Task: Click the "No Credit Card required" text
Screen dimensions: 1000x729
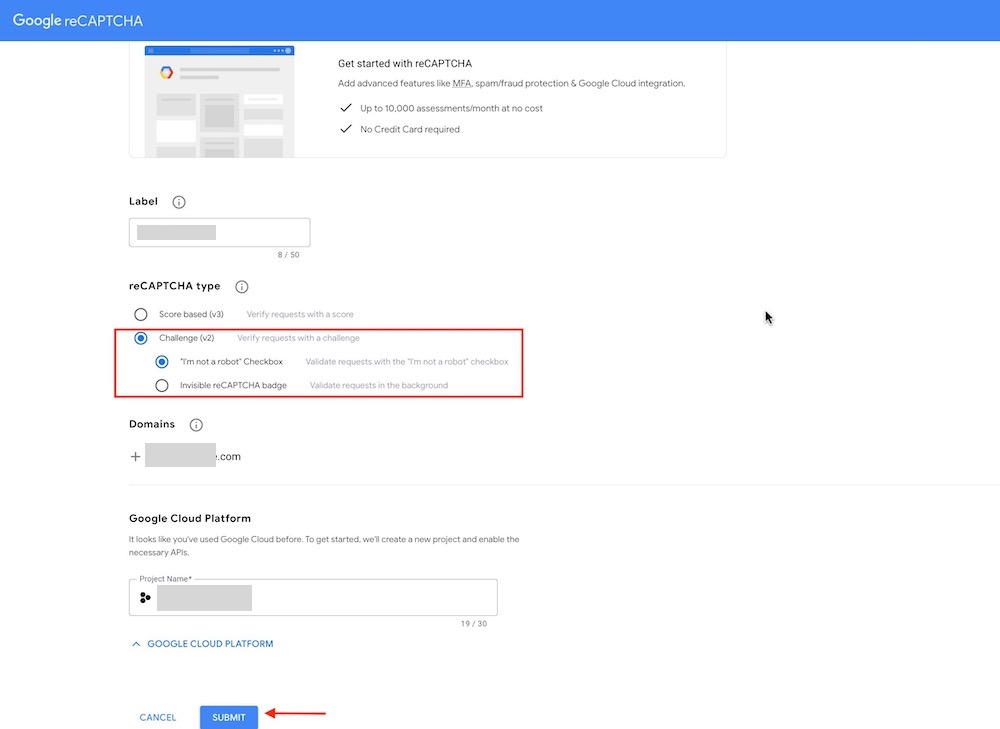Action: click(409, 129)
